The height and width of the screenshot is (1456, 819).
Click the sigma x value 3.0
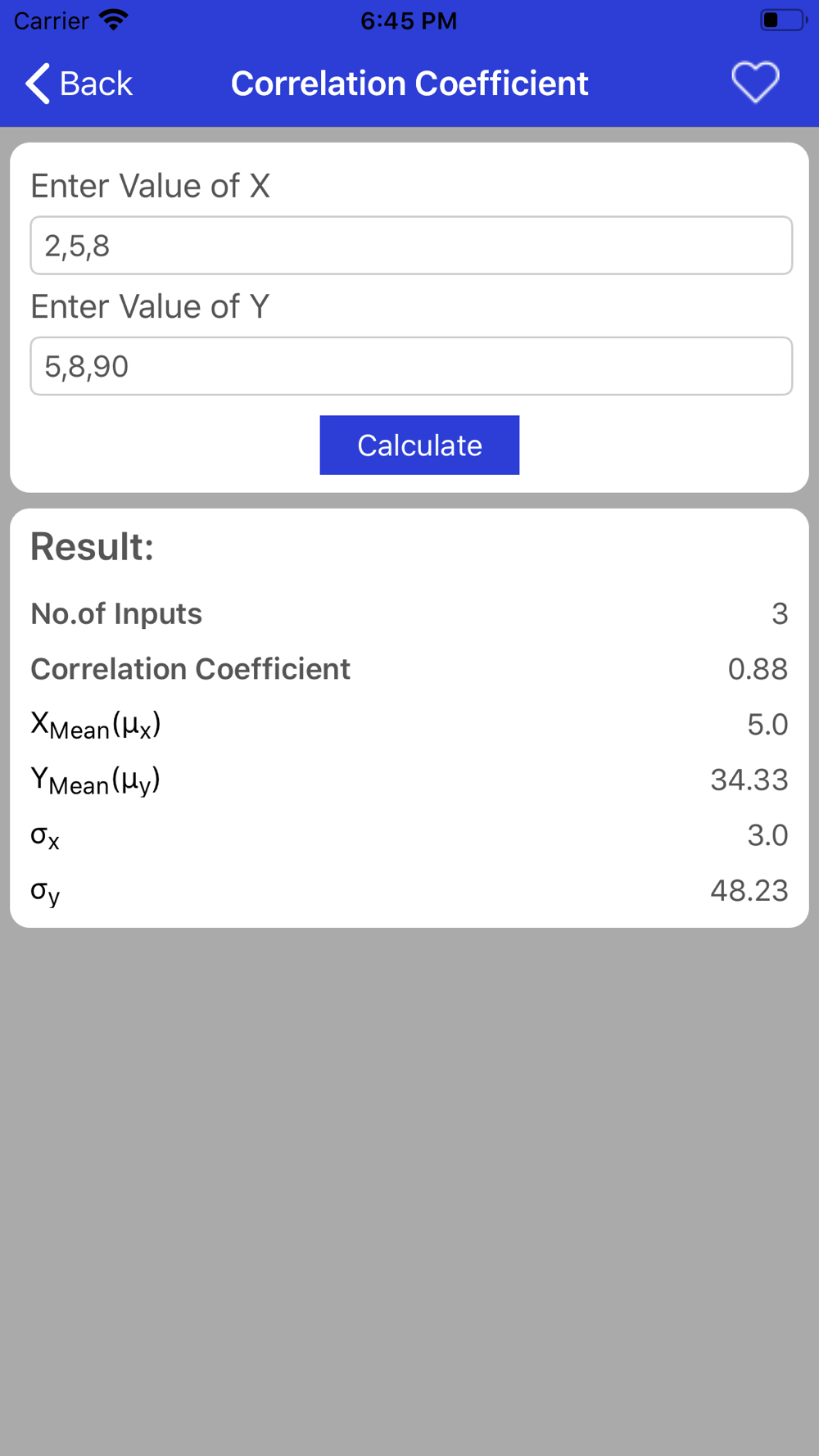click(x=767, y=835)
